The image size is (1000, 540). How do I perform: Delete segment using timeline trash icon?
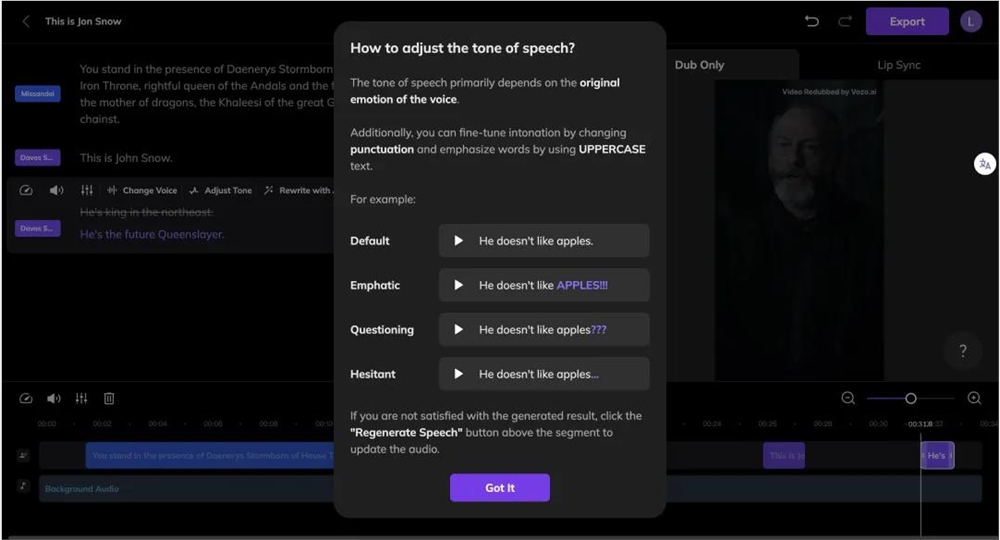click(x=109, y=398)
